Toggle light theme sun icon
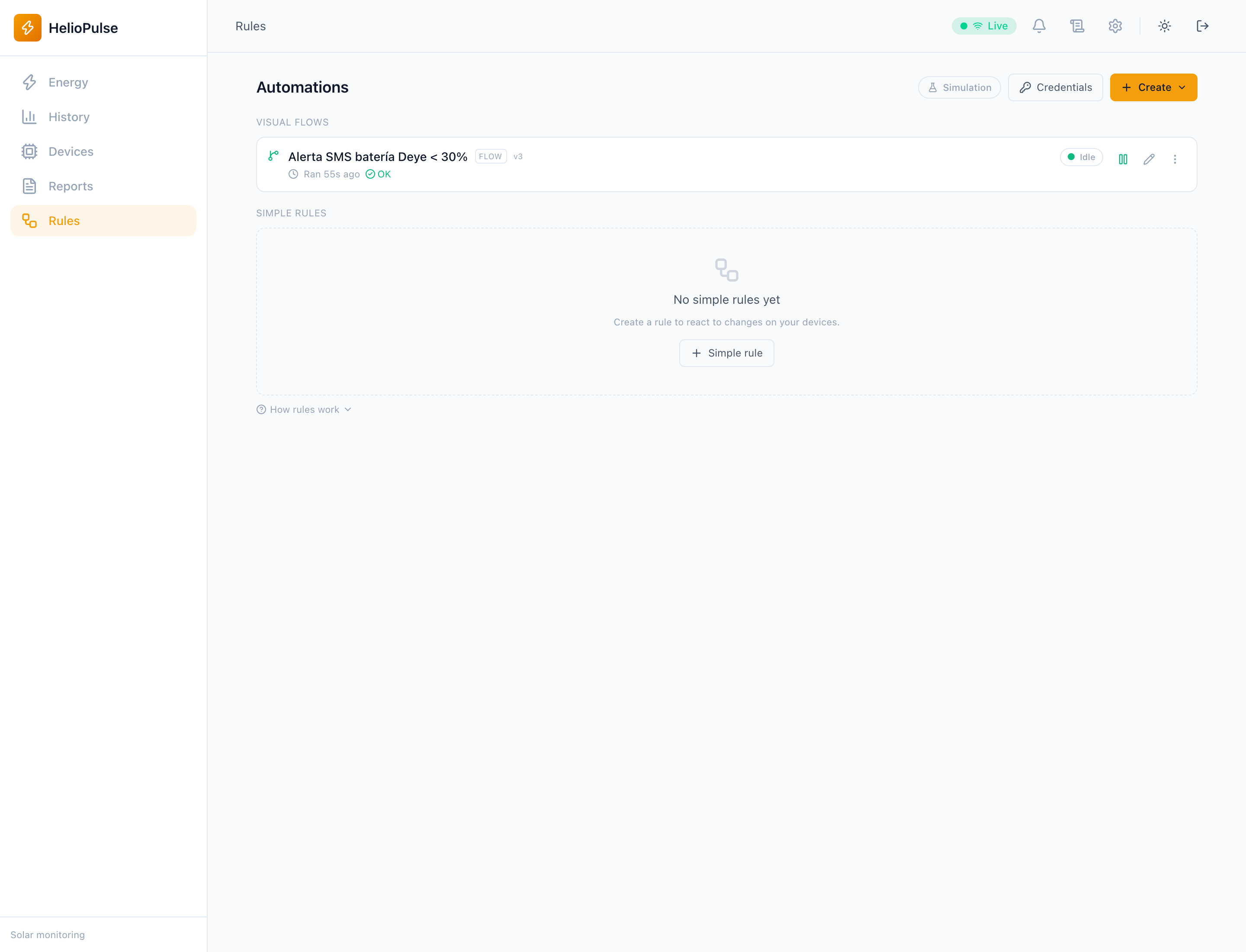Image resolution: width=1246 pixels, height=952 pixels. 1164,26
